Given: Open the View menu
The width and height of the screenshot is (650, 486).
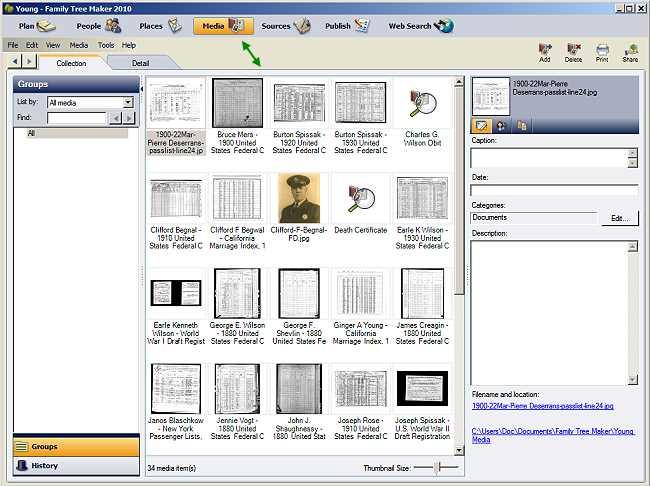Looking at the screenshot, I should tap(53, 45).
